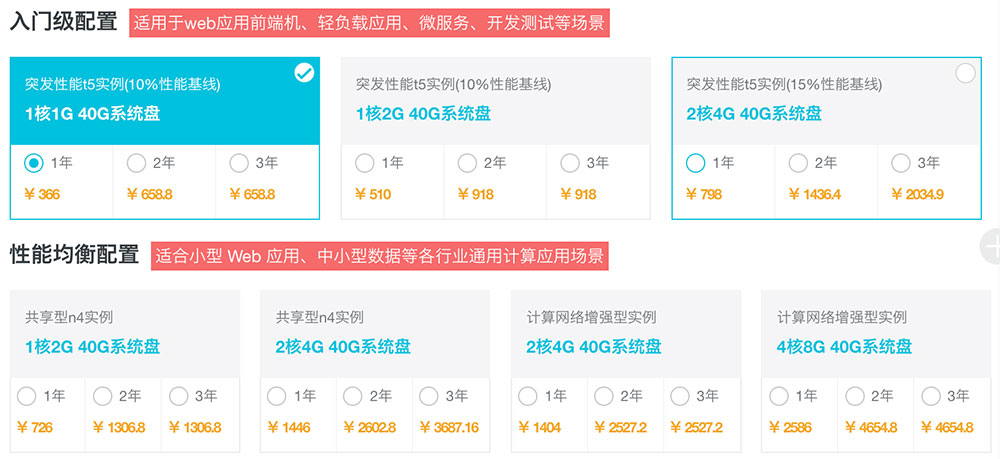Select 2年 for the 1核1G t5 instance

point(136,163)
